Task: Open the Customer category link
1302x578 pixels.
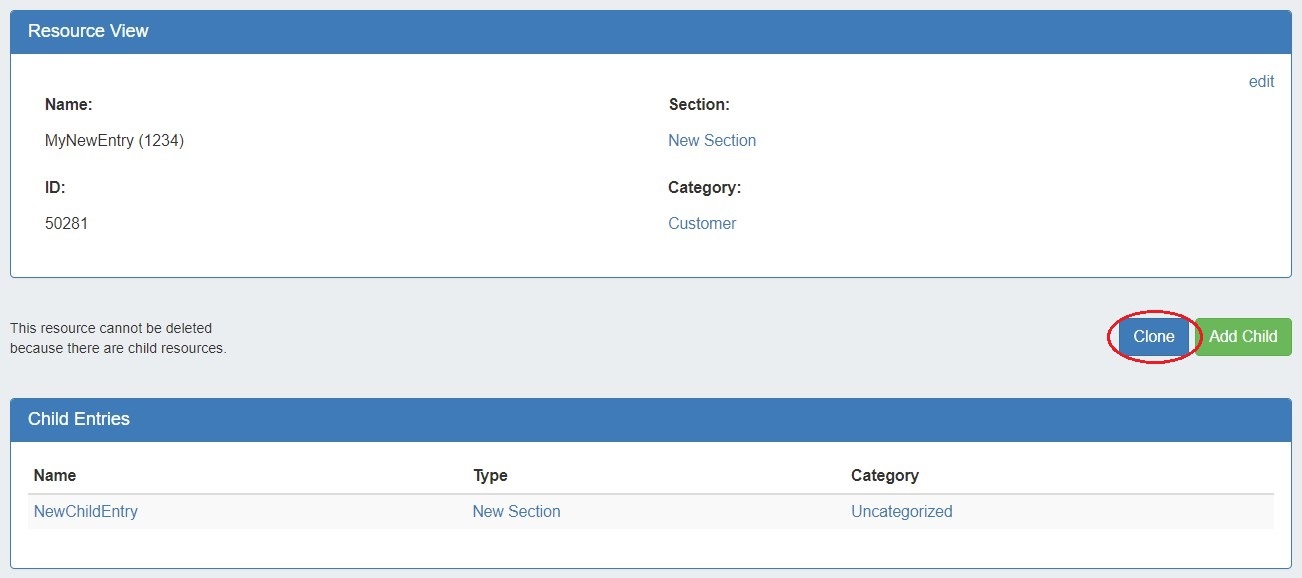Action: (702, 224)
